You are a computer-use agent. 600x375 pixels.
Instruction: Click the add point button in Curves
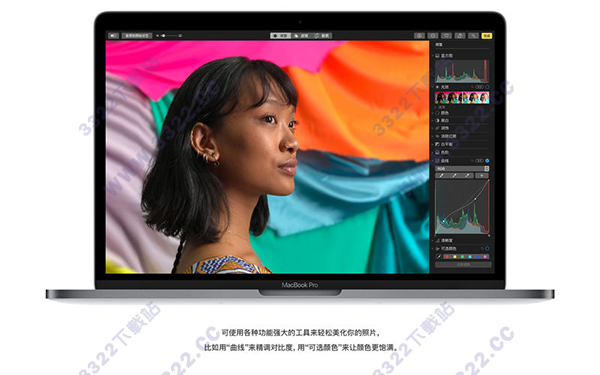482,176
